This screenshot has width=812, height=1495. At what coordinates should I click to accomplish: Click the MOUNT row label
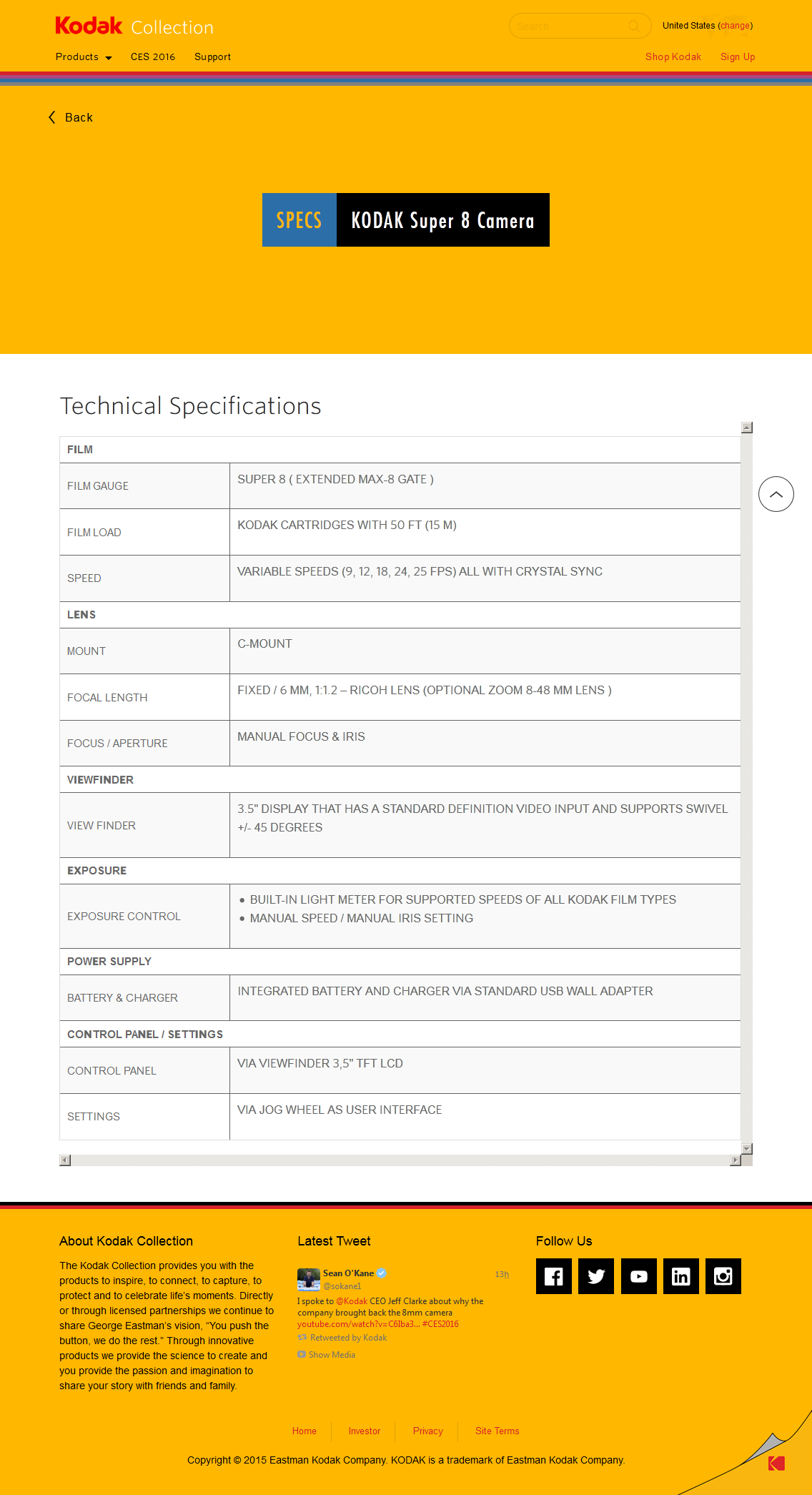point(86,651)
